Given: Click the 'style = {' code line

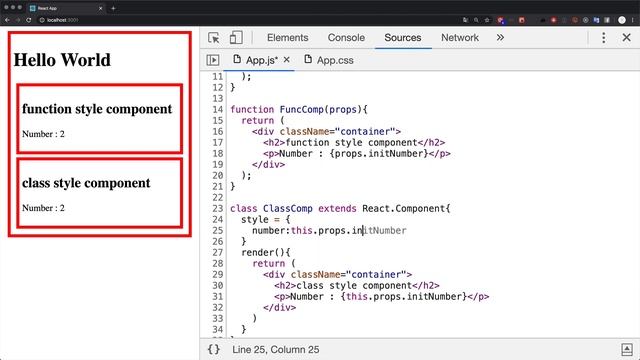Looking at the screenshot, I should [266, 220].
